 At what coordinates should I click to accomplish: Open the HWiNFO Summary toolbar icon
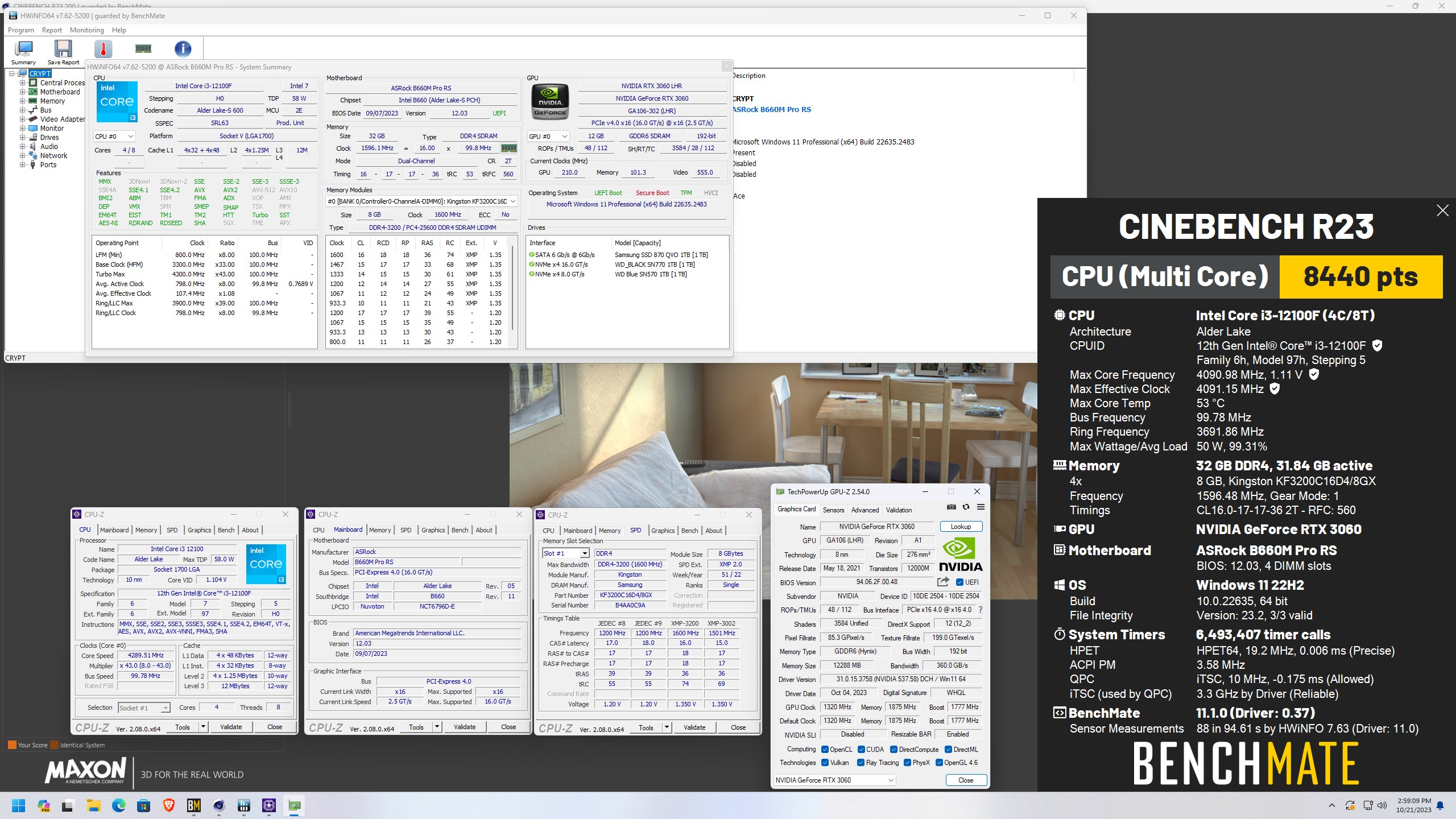point(23,52)
